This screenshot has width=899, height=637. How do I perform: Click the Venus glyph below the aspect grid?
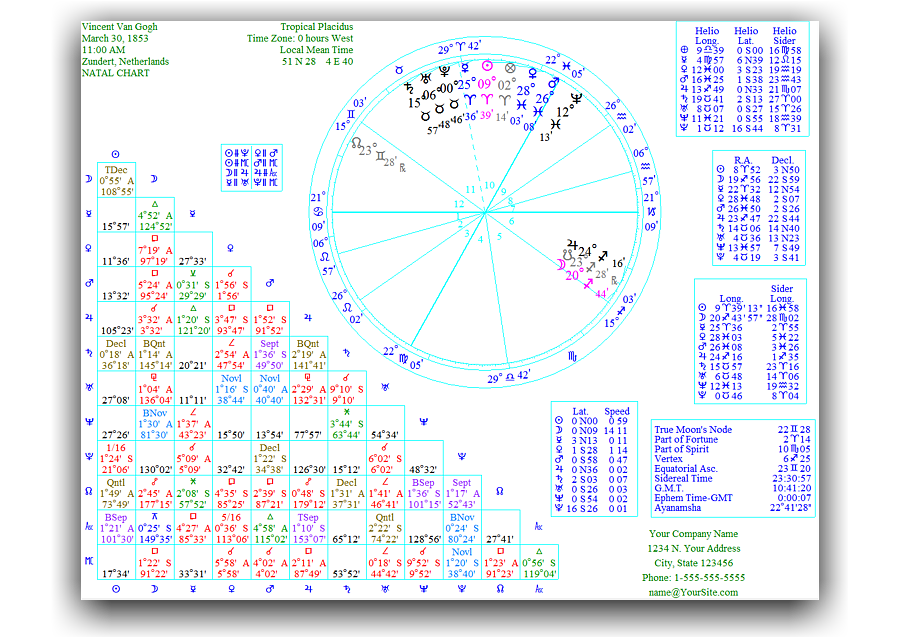coord(231,589)
